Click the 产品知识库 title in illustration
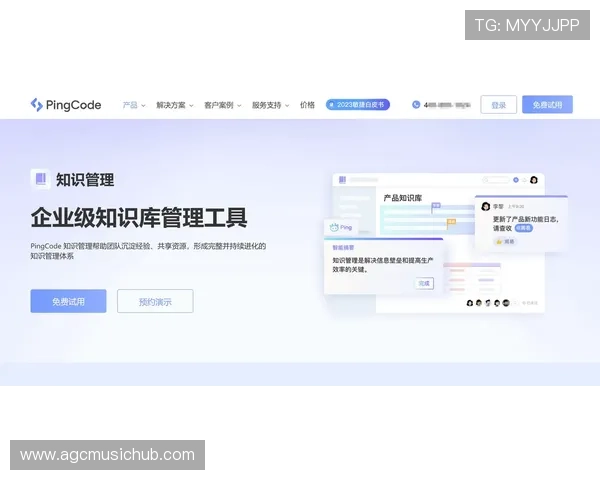This screenshot has width=600, height=480. (x=403, y=198)
